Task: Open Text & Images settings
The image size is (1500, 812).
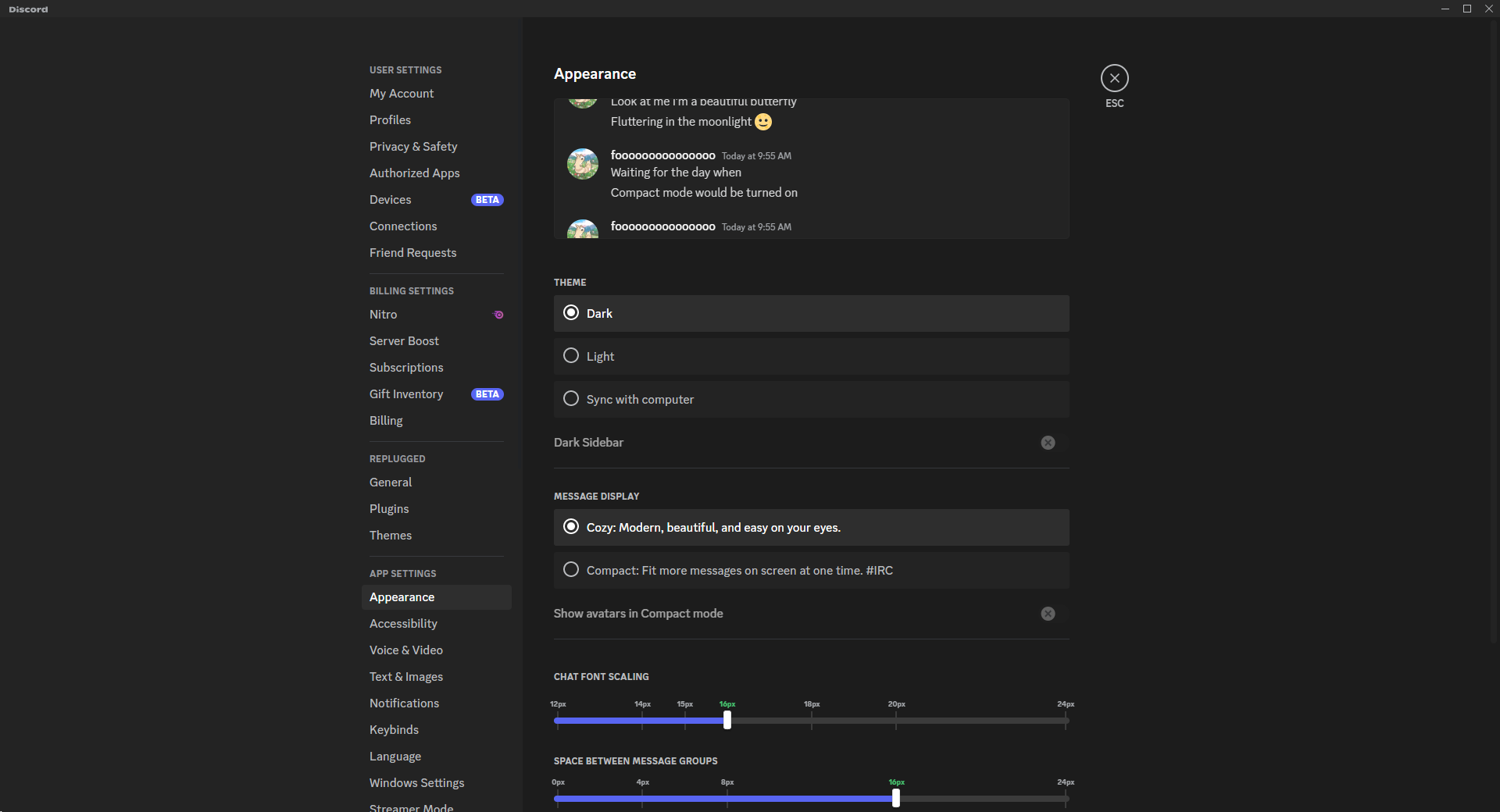Action: coord(436,677)
